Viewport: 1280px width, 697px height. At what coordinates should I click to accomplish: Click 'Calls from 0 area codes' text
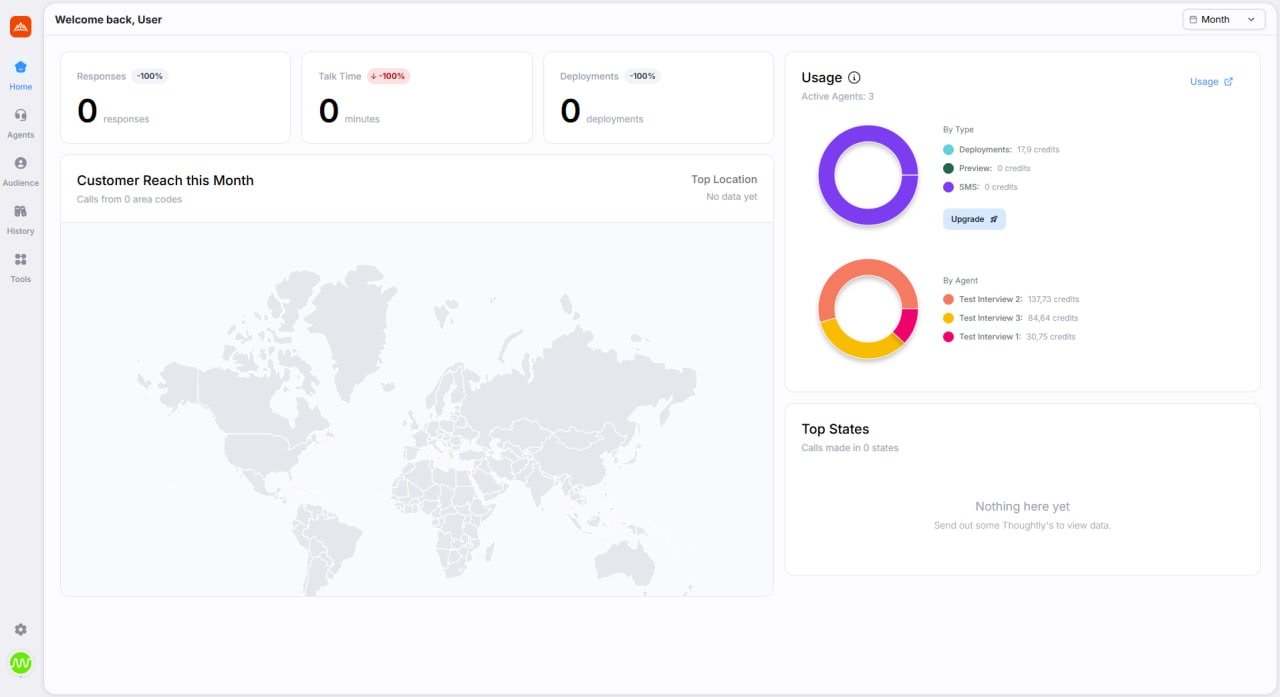pyautogui.click(x=129, y=199)
